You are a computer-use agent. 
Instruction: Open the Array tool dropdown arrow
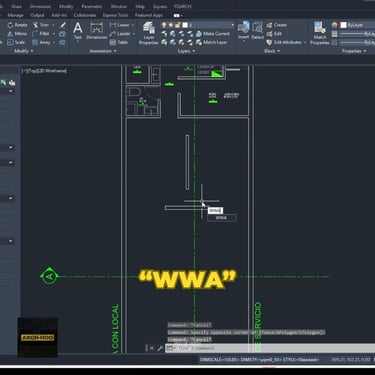(54, 42)
